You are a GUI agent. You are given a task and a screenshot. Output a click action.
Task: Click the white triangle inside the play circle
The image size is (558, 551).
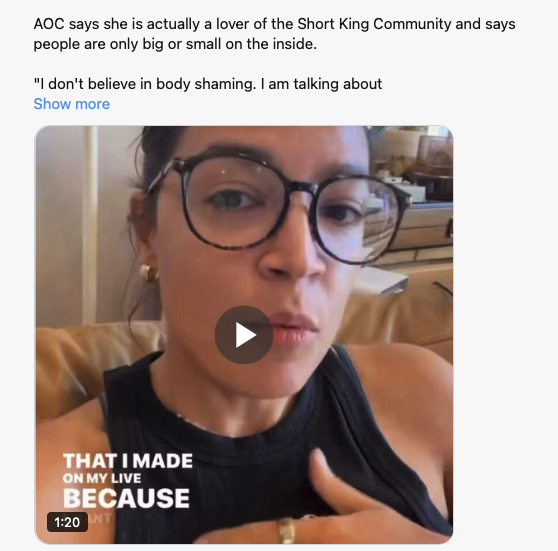[246, 335]
